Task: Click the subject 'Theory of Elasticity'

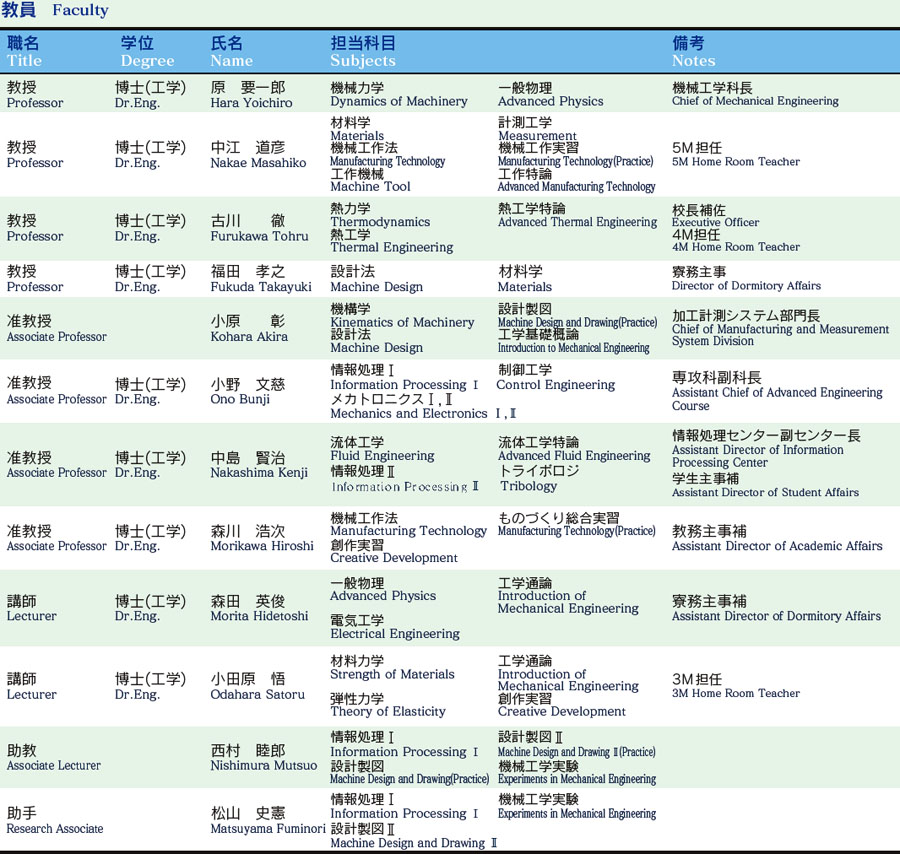Action: 388,711
